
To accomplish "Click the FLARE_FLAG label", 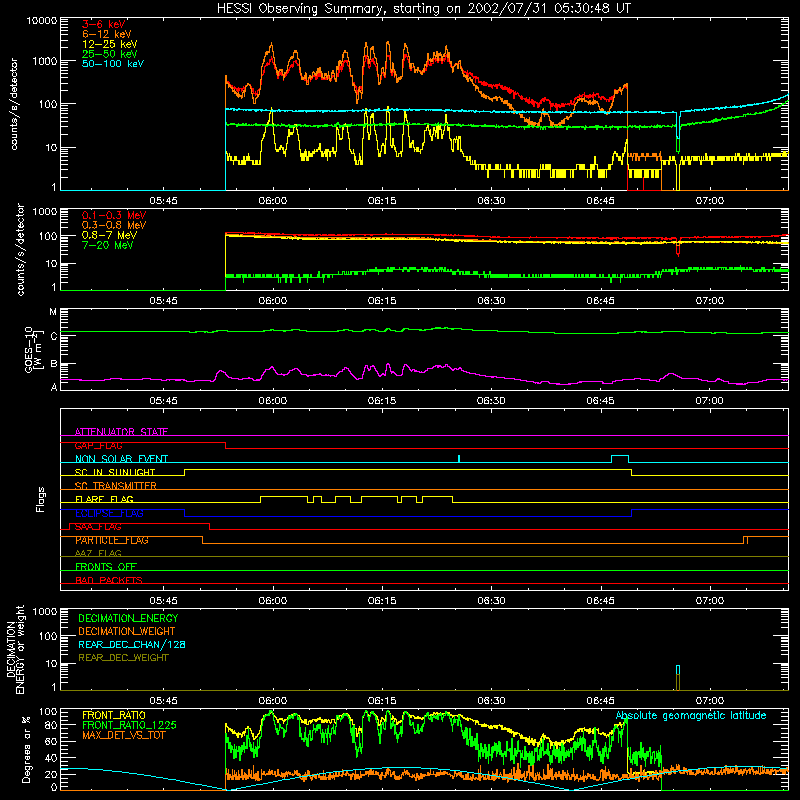I will [x=104, y=499].
